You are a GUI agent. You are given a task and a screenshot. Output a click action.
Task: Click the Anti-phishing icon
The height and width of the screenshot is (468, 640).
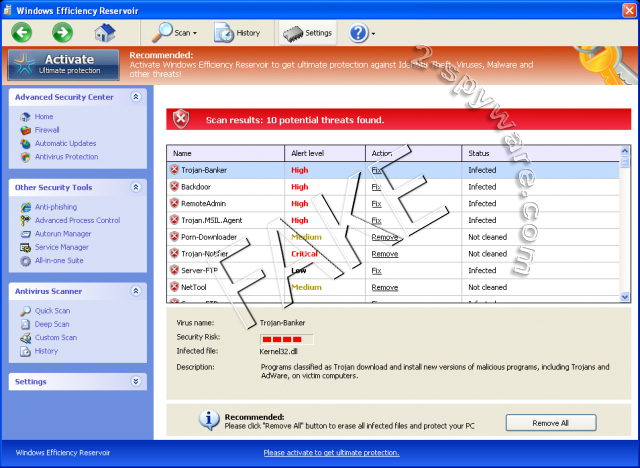tap(25, 207)
